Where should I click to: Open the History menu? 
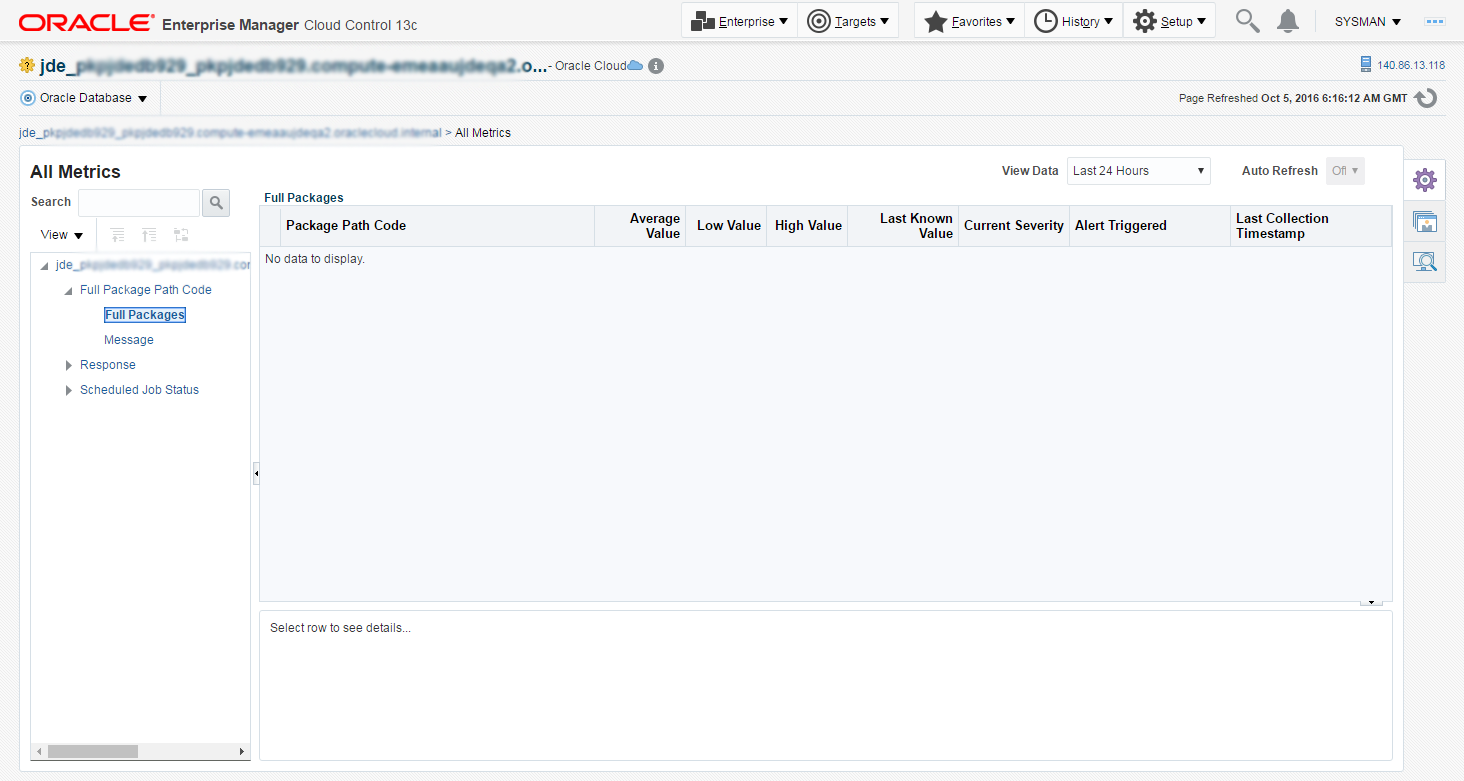pyautogui.click(x=1073, y=21)
